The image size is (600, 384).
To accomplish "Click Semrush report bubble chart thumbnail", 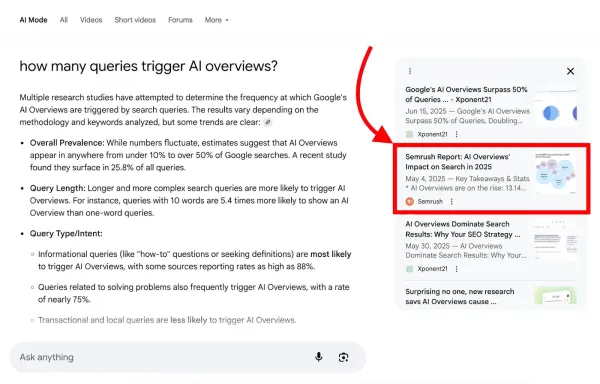I will 556,173.
